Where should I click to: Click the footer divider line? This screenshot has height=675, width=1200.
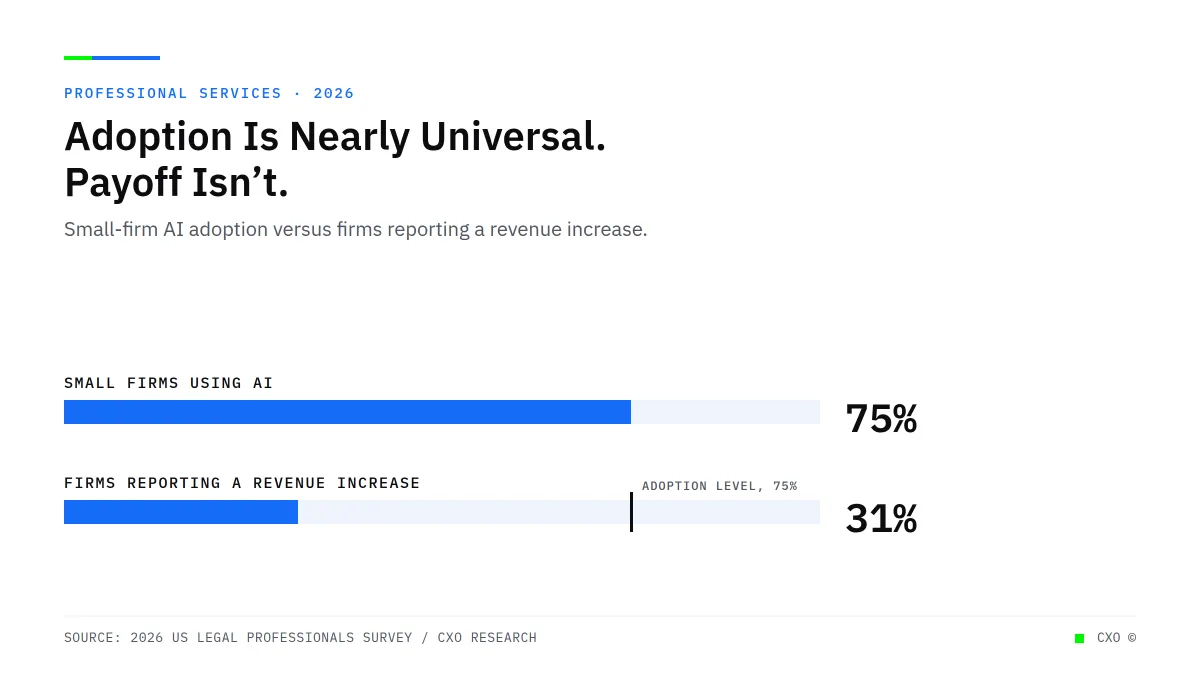tap(600, 616)
